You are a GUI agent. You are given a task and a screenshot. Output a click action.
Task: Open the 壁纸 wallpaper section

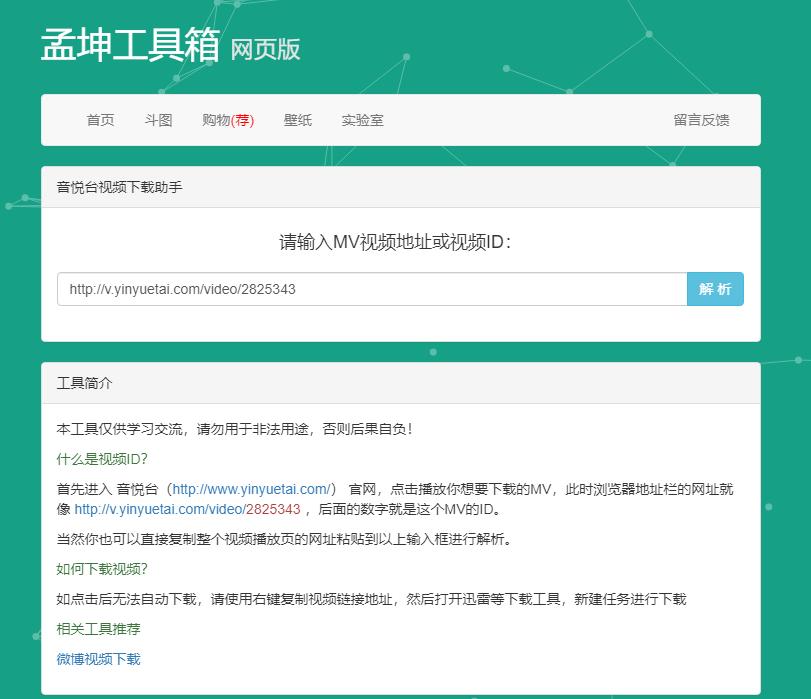point(297,119)
